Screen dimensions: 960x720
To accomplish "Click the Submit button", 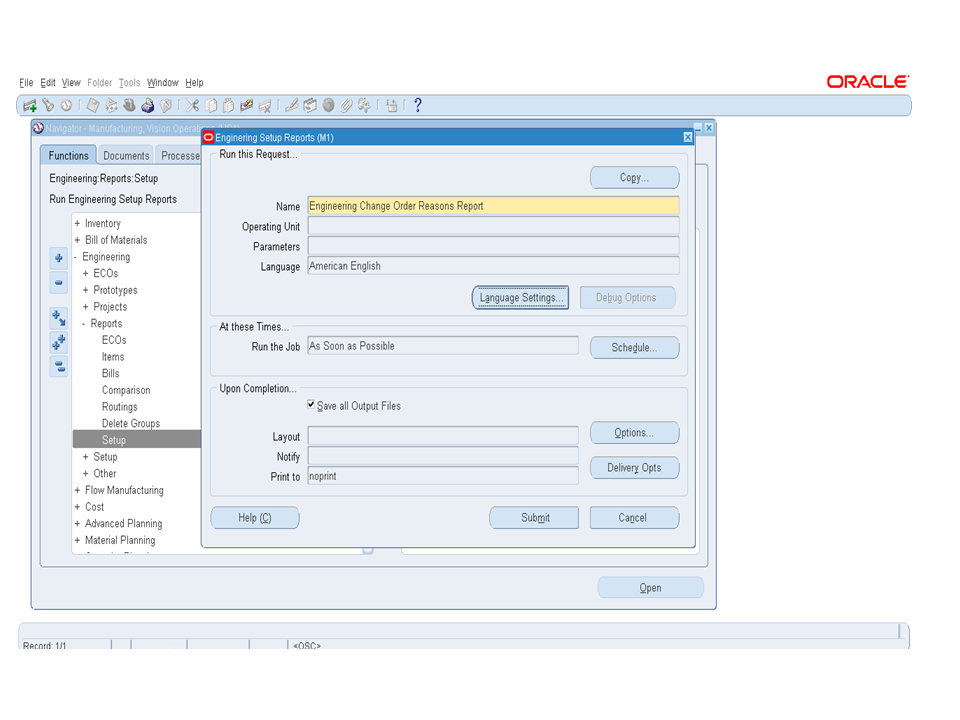I will (534, 518).
